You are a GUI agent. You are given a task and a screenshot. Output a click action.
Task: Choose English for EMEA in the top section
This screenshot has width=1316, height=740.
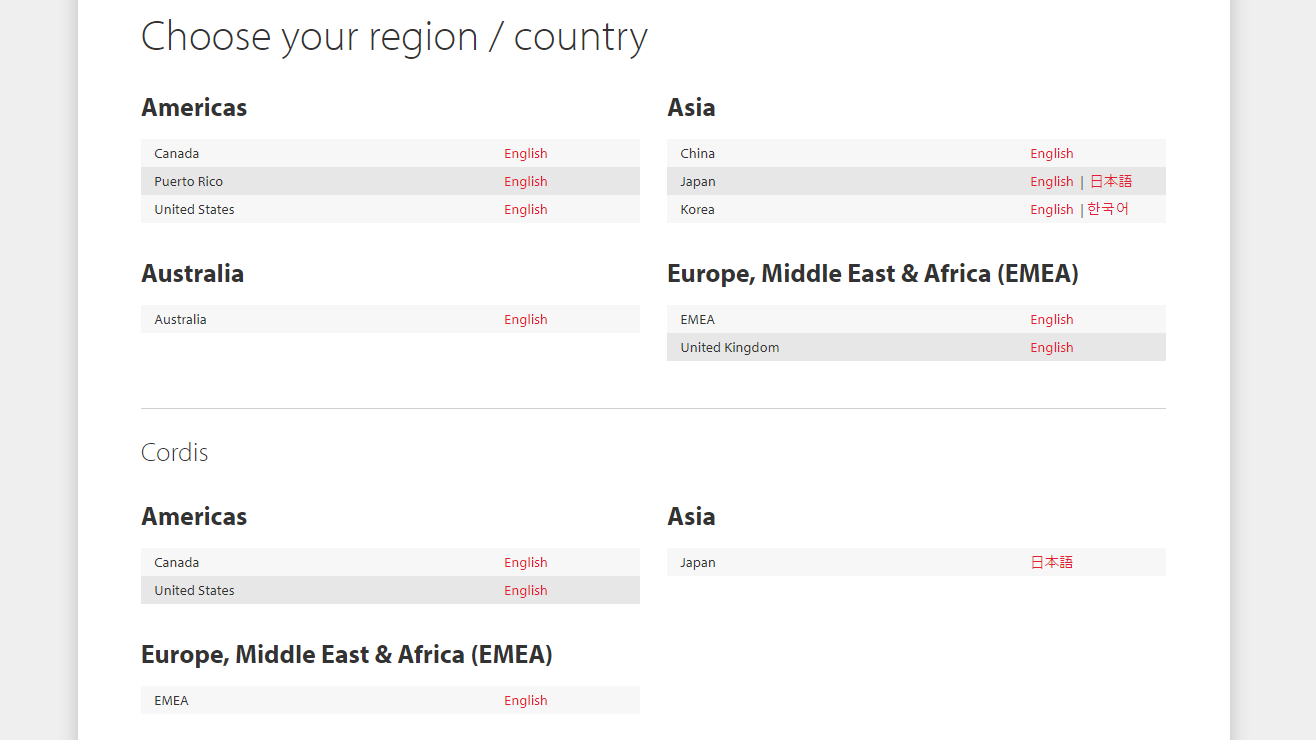[1051, 319]
